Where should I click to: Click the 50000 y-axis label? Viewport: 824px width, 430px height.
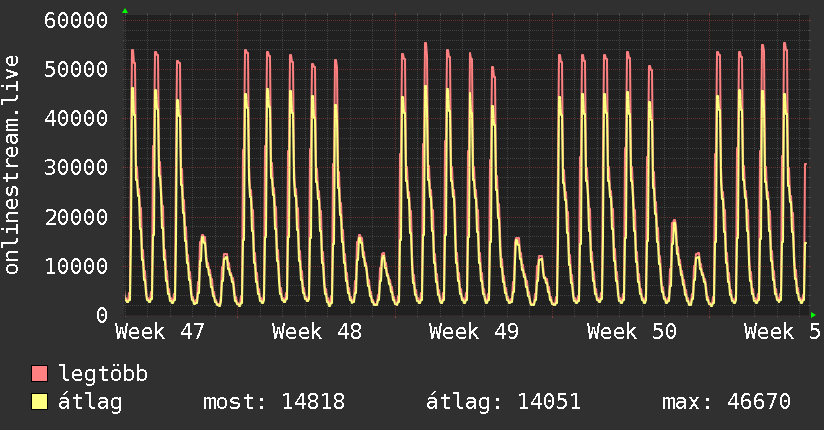76,69
